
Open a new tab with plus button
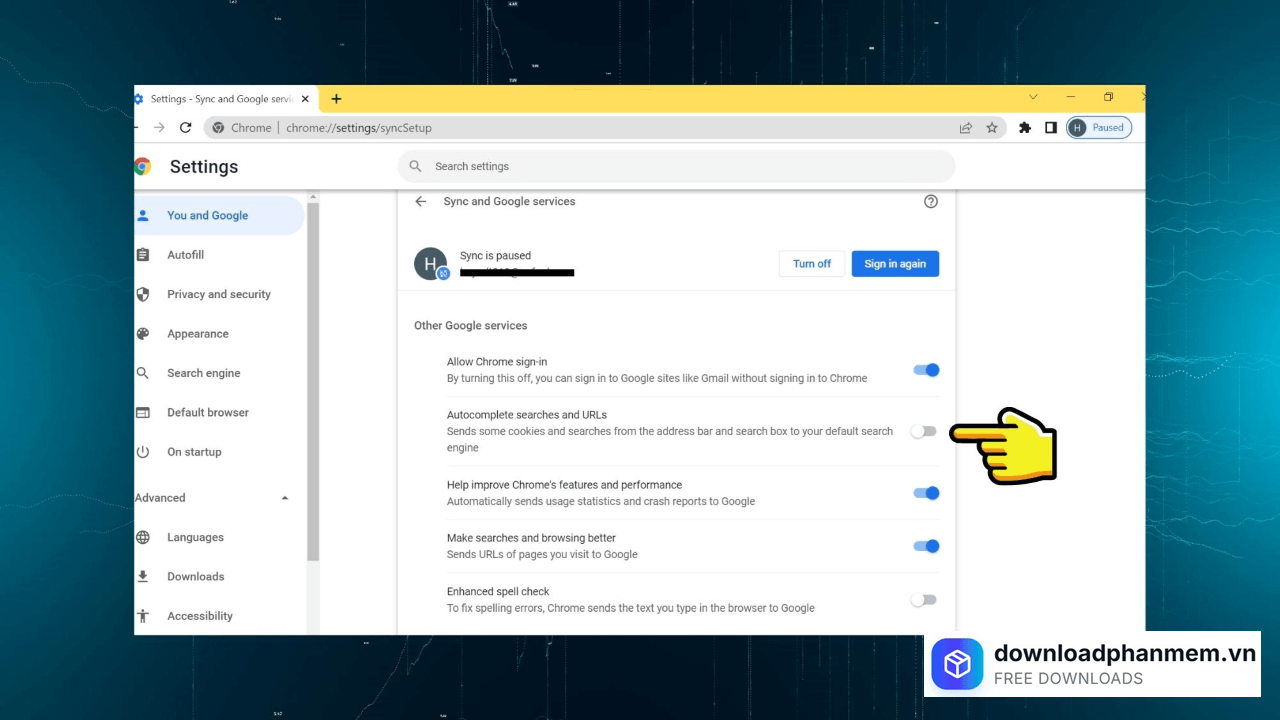pos(336,99)
